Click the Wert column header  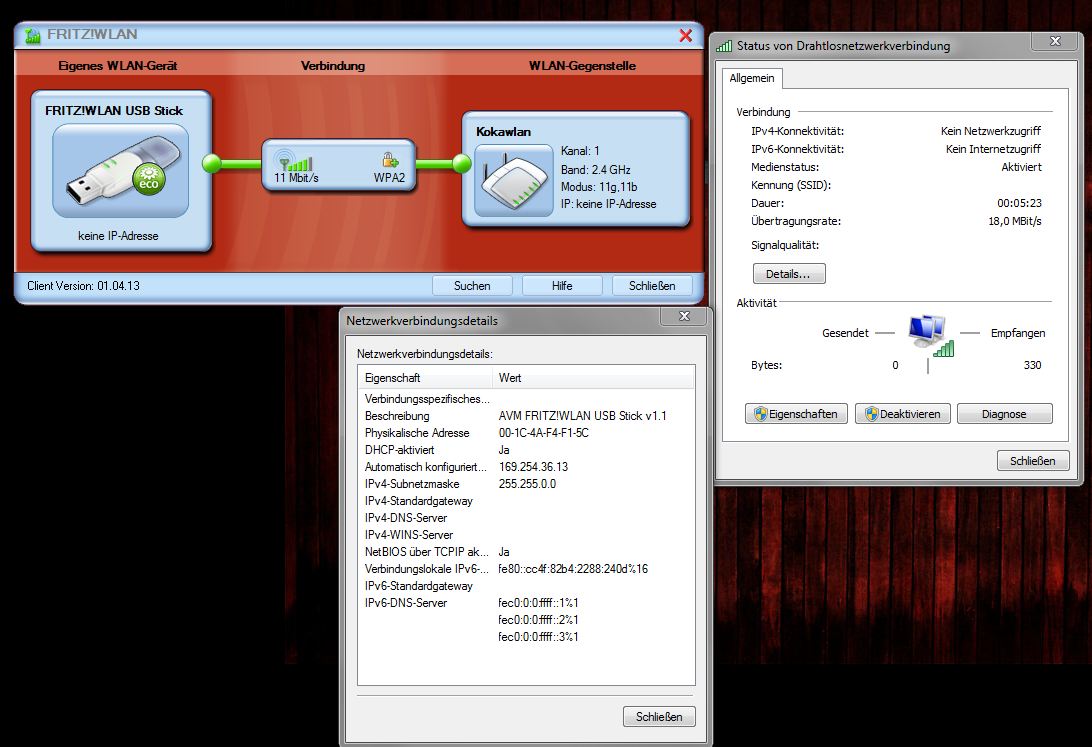593,377
